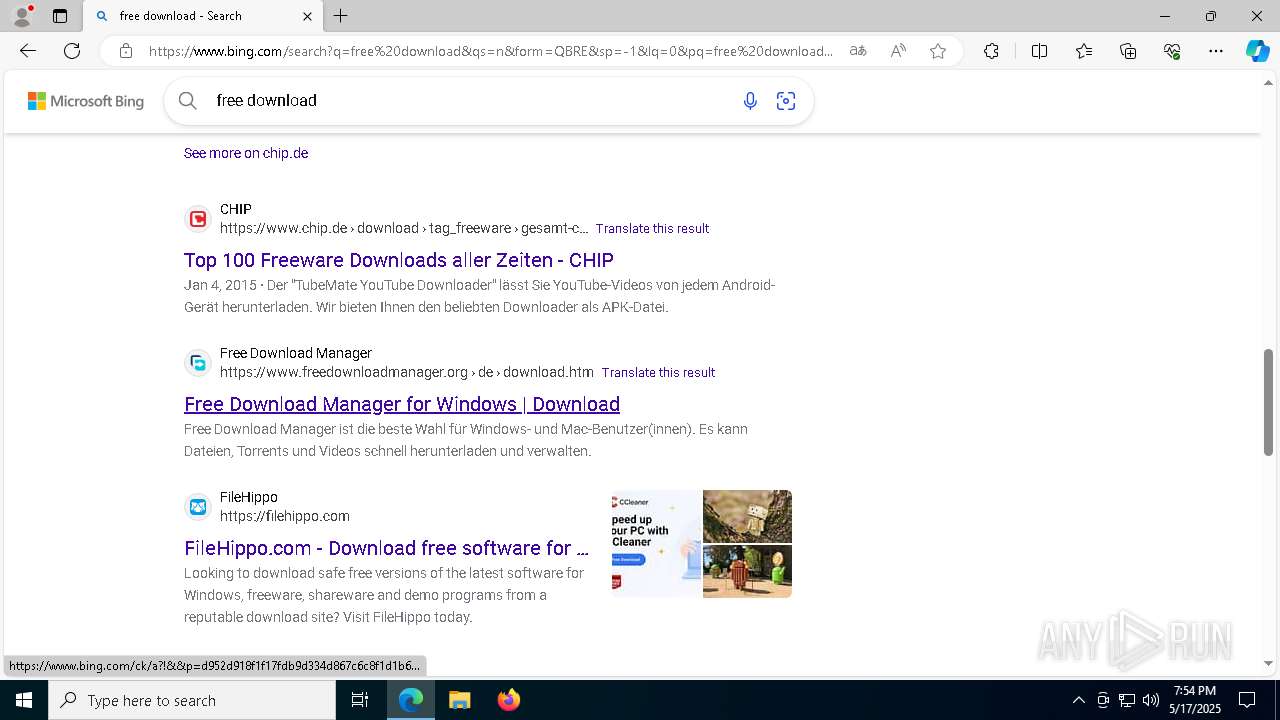Open network status tray icon
This screenshot has height=720, width=1280.
pos(1127,700)
